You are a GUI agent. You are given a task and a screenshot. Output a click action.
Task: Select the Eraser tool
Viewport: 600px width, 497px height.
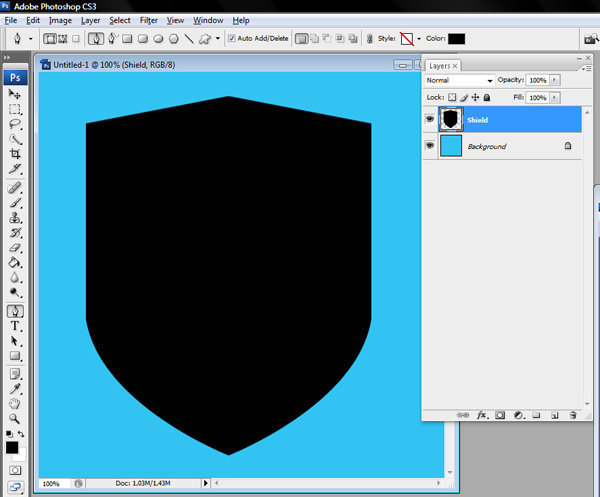[15, 248]
